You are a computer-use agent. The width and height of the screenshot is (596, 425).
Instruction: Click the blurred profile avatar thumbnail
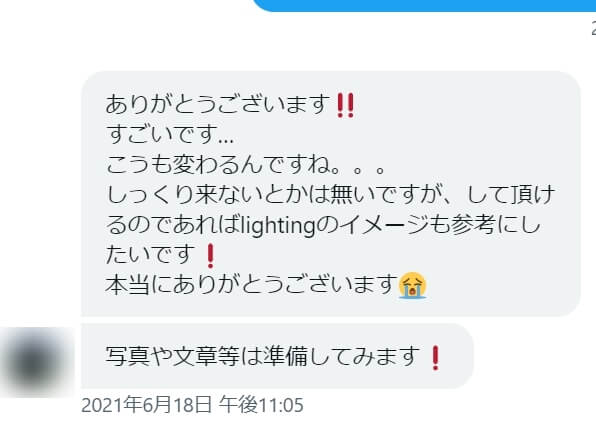(37, 361)
